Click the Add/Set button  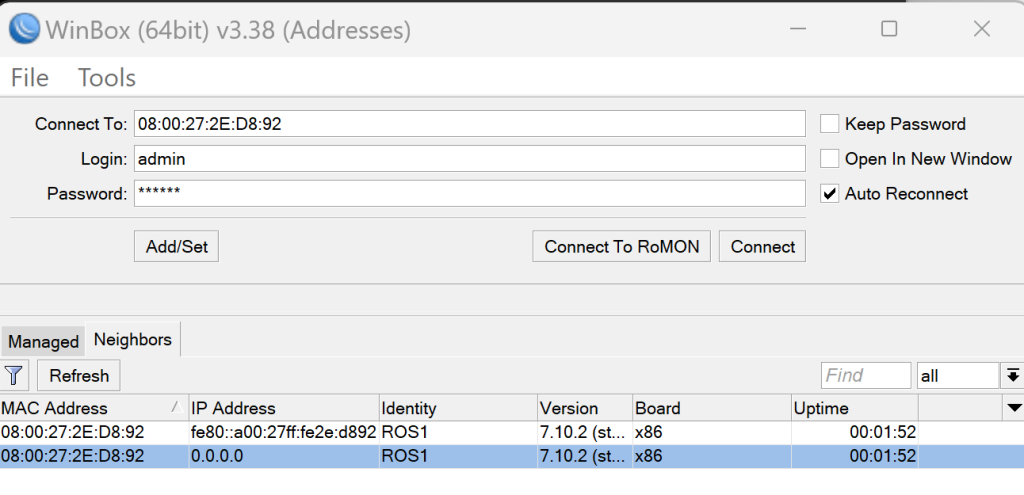pyautogui.click(x=176, y=246)
